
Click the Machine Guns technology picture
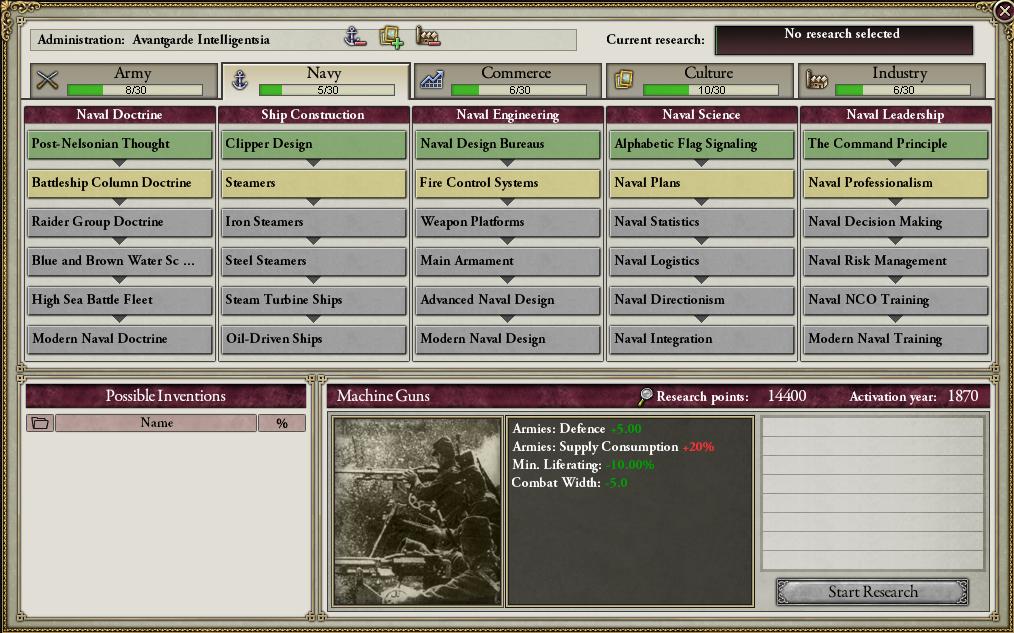418,511
